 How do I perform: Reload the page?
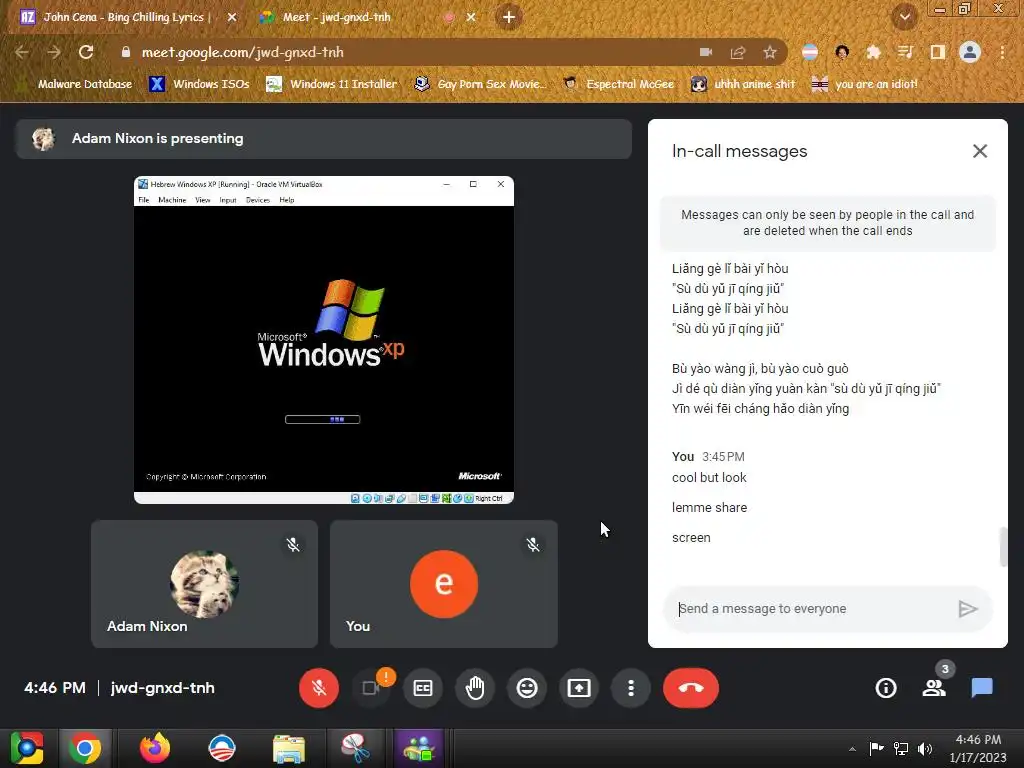[x=86, y=52]
